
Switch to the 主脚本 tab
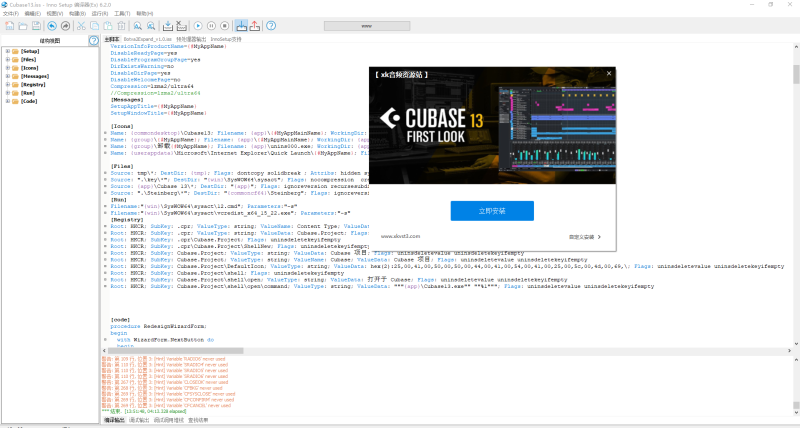coord(112,39)
